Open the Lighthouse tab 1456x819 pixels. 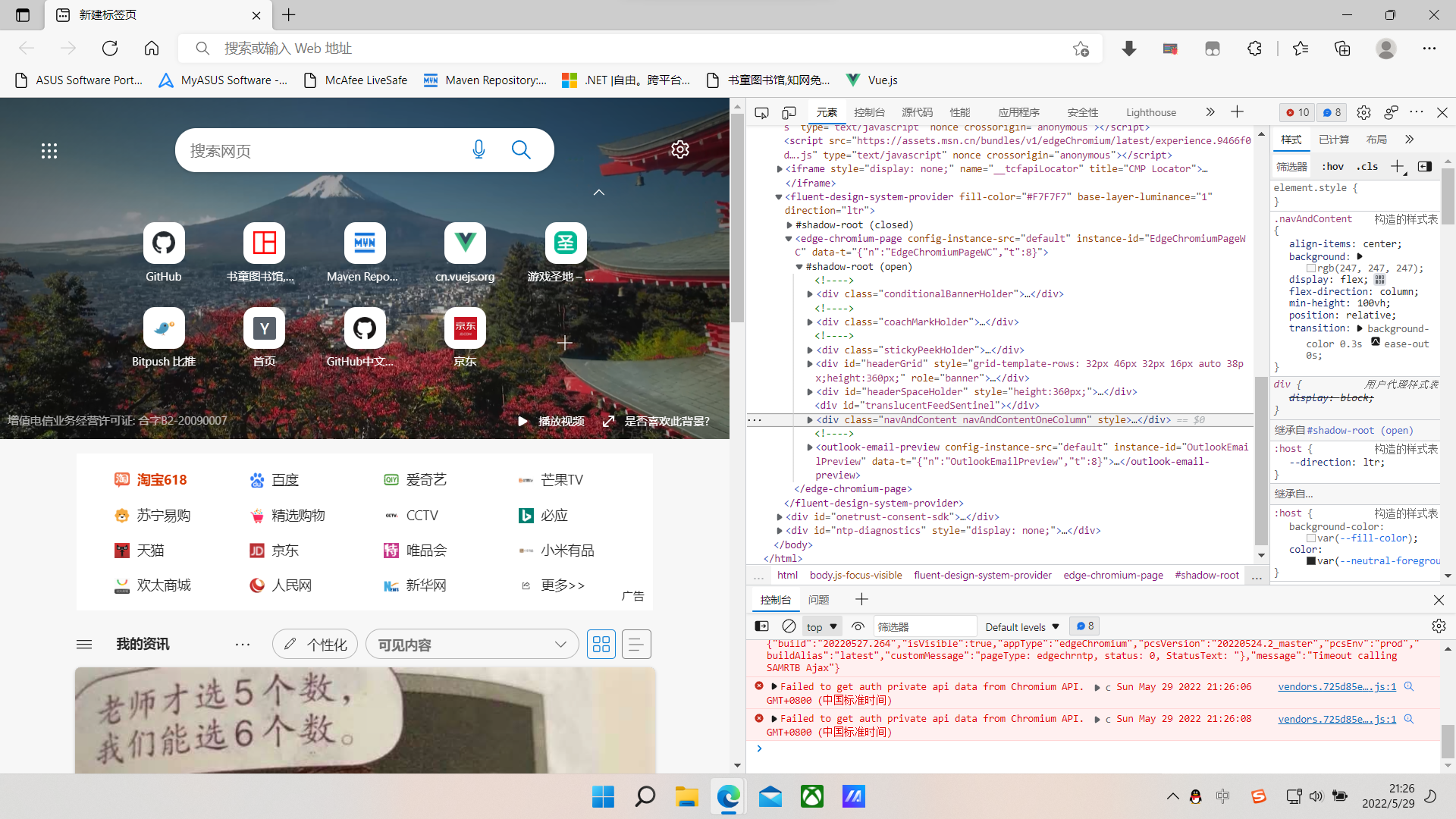[x=1151, y=112]
